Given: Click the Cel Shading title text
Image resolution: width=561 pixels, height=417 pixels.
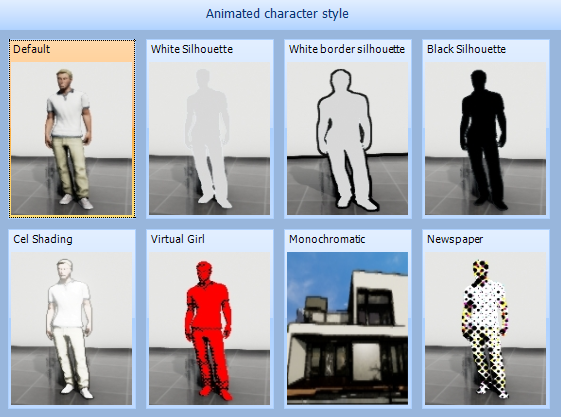Looking at the screenshot, I should point(43,239).
